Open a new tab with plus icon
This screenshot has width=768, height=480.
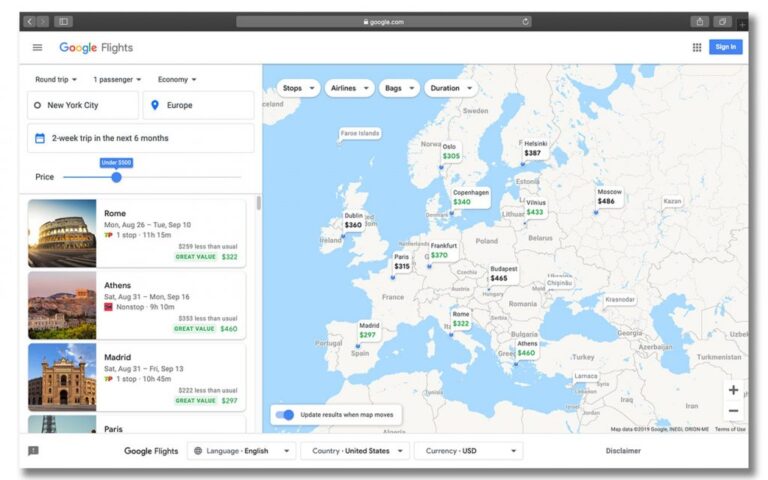pos(743,24)
